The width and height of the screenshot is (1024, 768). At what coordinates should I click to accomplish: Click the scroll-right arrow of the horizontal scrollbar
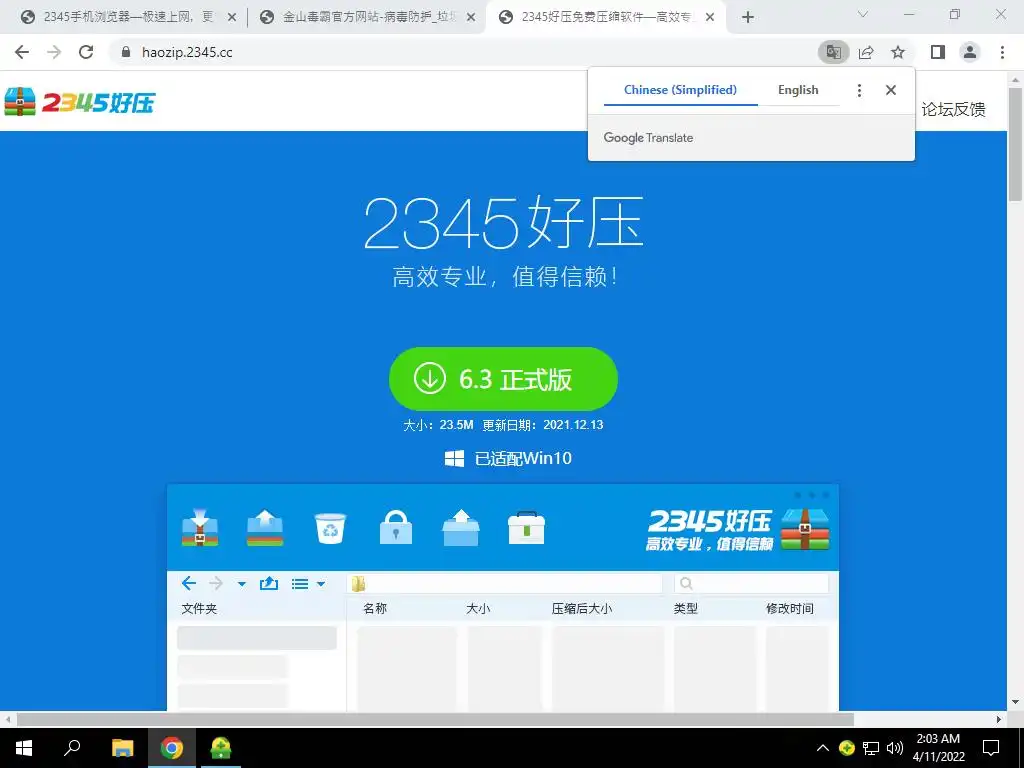999,720
